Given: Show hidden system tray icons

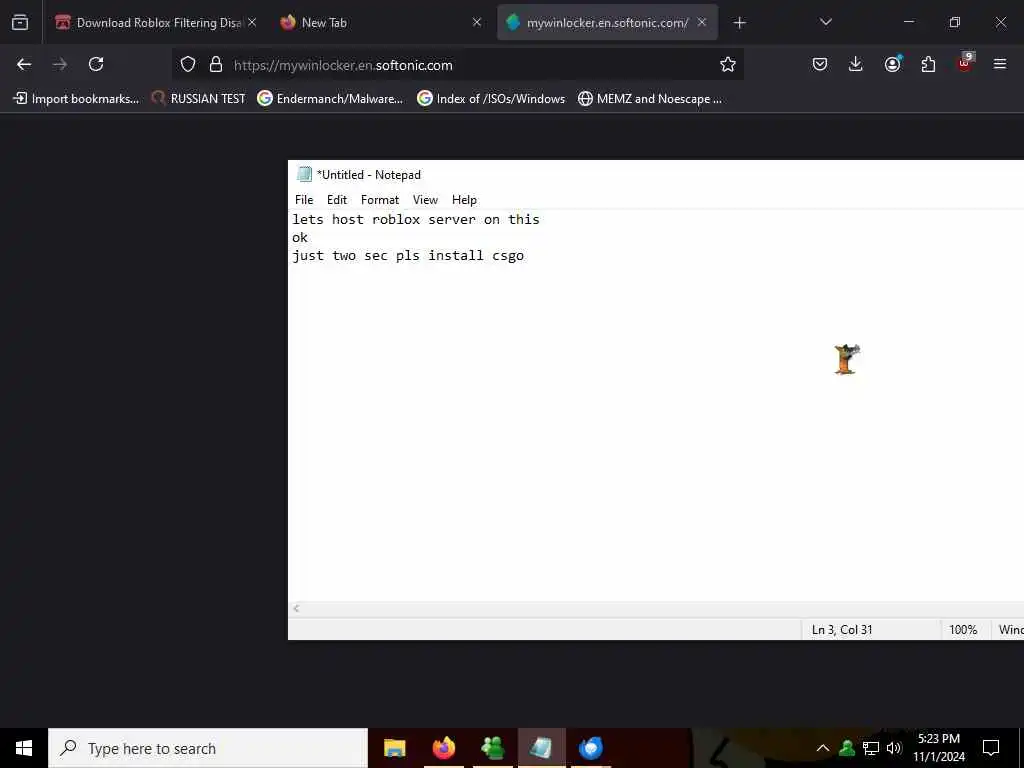Looking at the screenshot, I should pos(823,748).
